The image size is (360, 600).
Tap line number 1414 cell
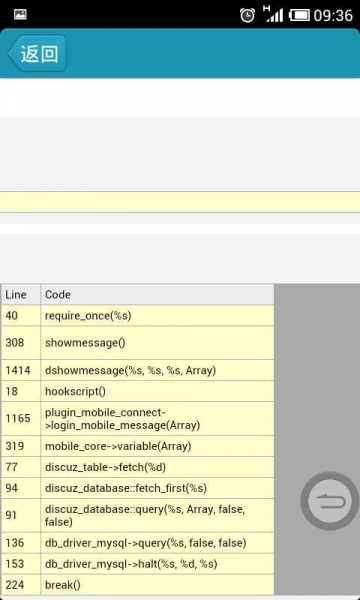pyautogui.click(x=21, y=370)
